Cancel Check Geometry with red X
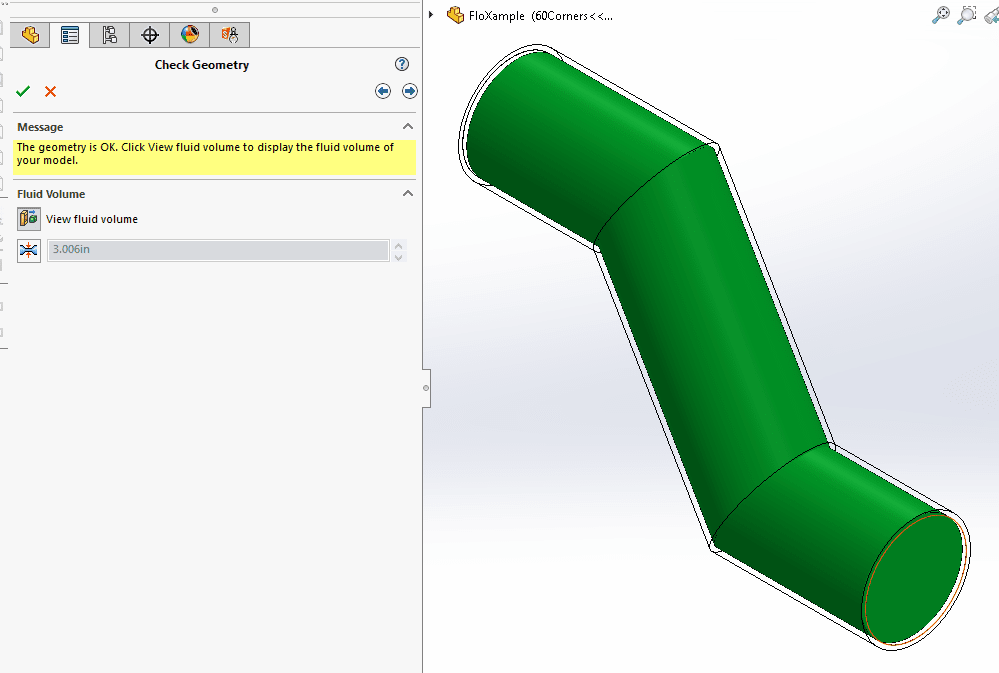The image size is (999, 673). click(50, 91)
